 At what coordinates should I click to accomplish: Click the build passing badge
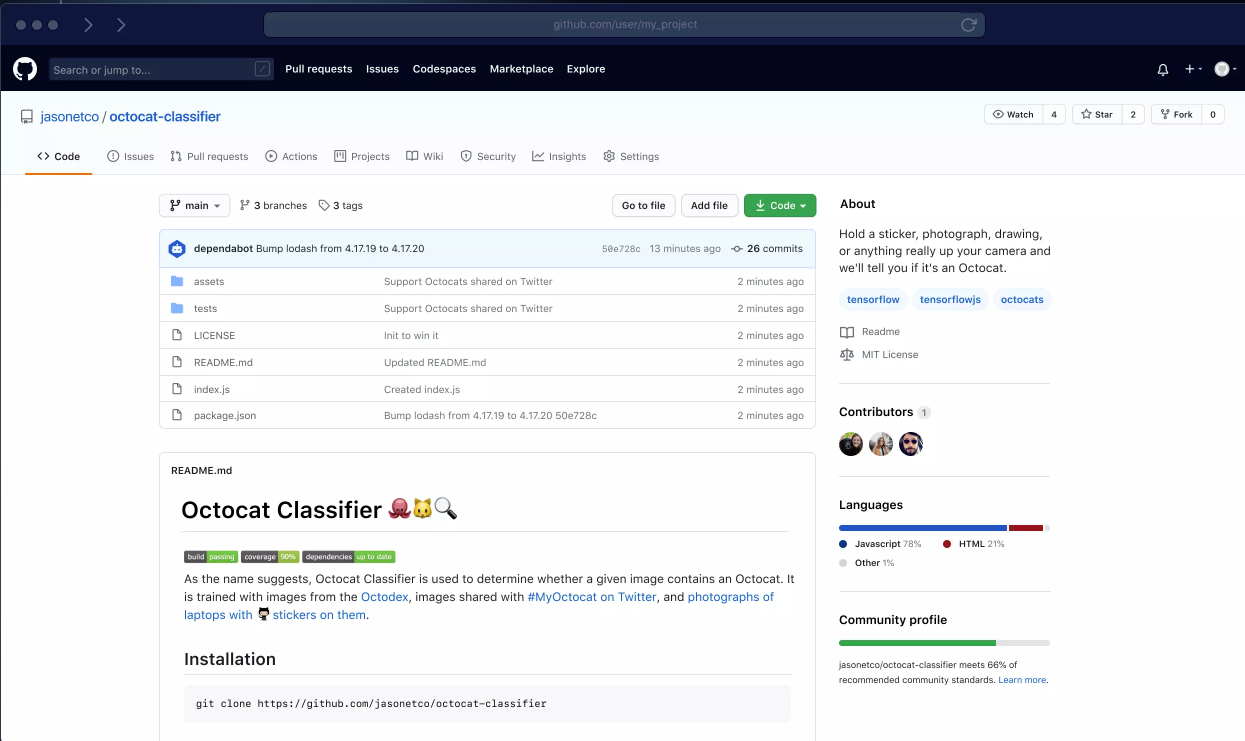tap(211, 557)
